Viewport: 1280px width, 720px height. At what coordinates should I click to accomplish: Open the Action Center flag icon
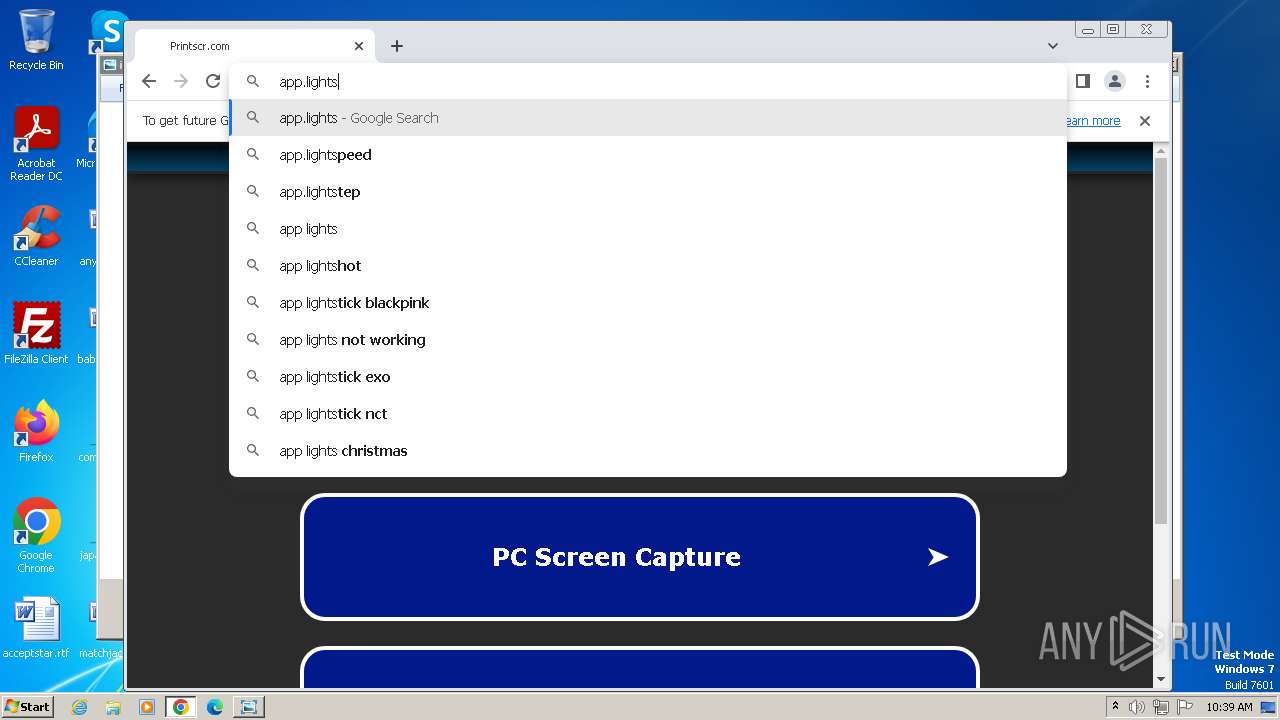pos(1184,707)
